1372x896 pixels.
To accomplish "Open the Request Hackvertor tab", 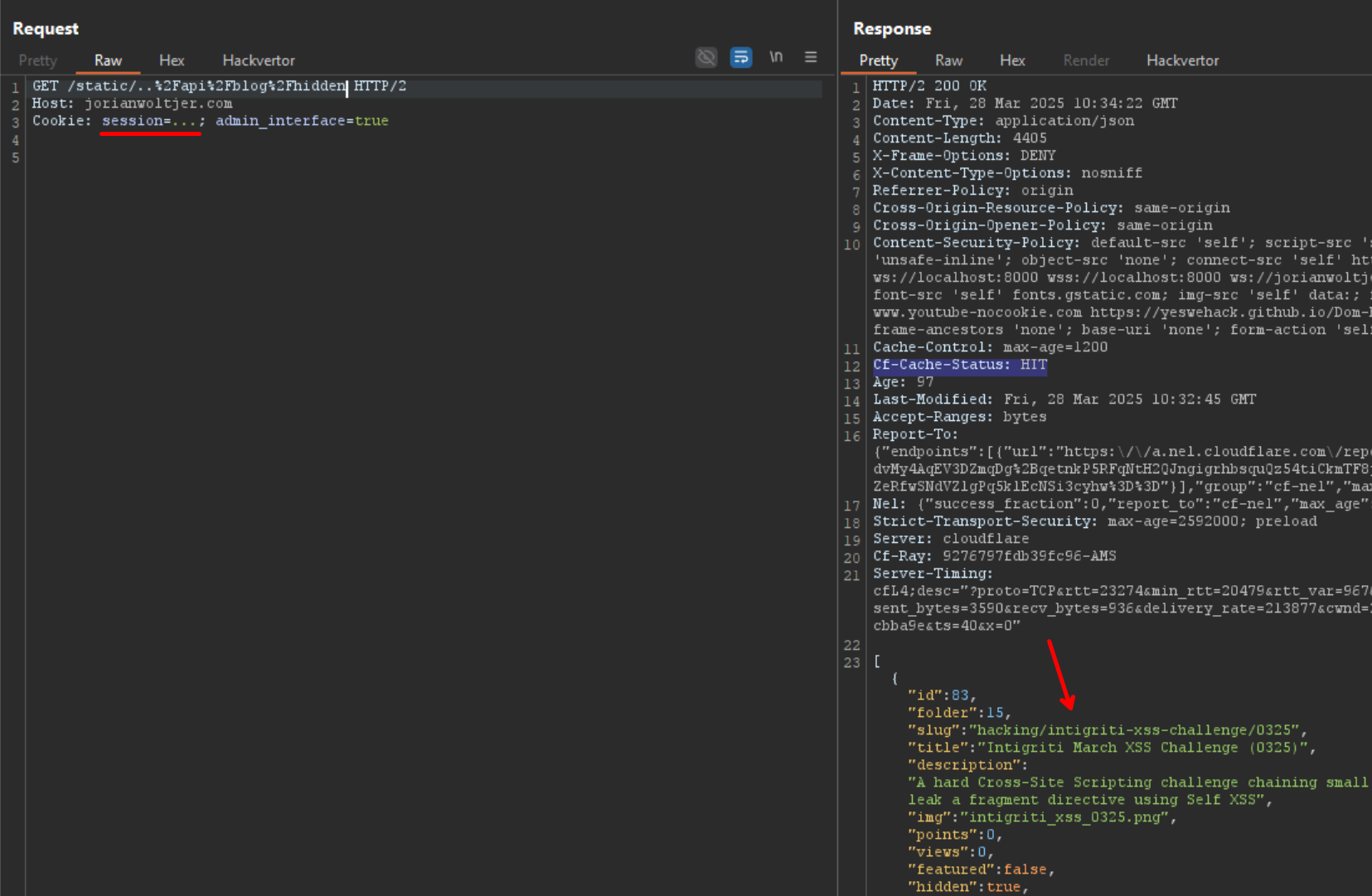I will point(259,61).
